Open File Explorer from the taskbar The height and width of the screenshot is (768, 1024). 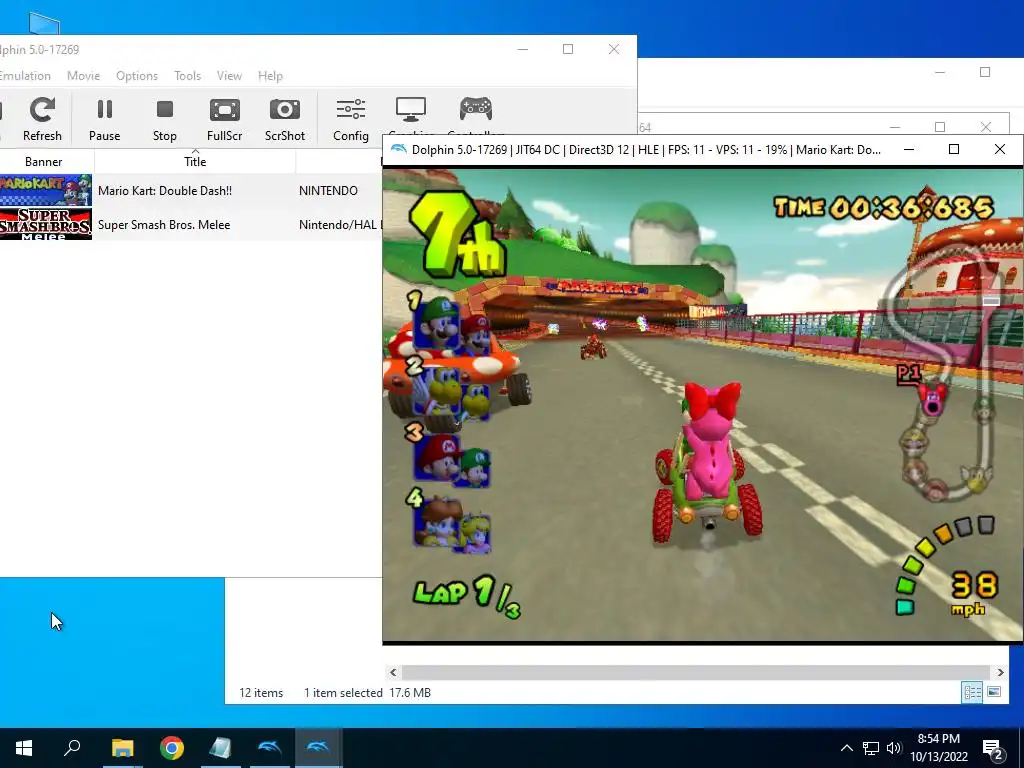(122, 748)
